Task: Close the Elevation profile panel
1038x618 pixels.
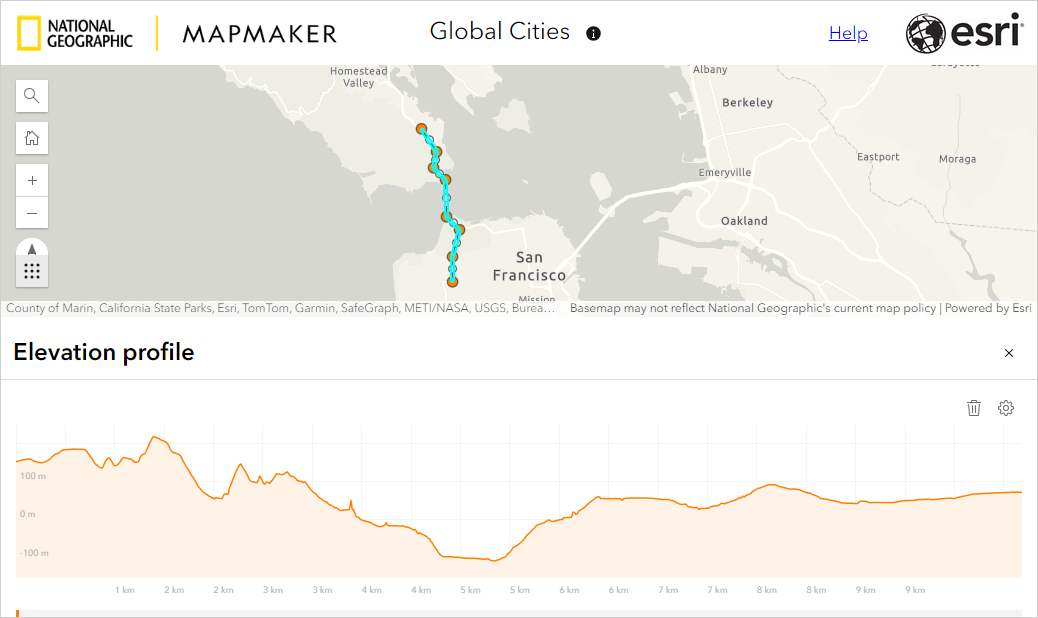Action: 1008,353
